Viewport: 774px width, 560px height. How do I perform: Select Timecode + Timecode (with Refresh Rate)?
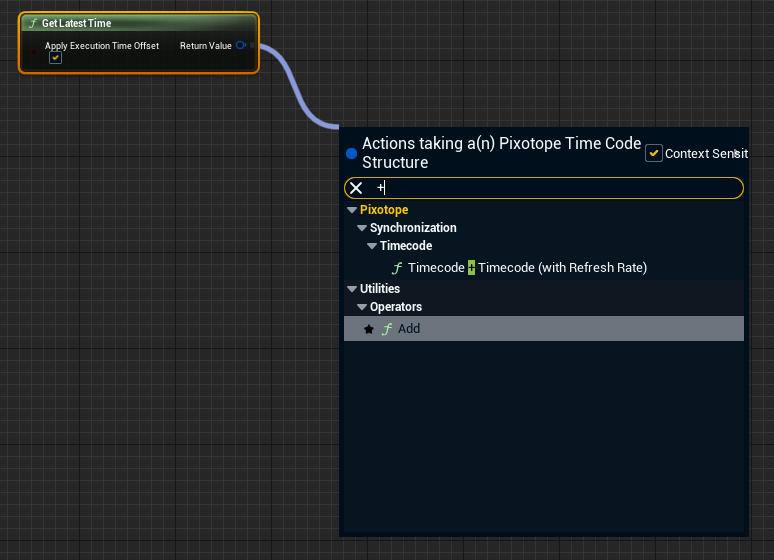[527, 268]
